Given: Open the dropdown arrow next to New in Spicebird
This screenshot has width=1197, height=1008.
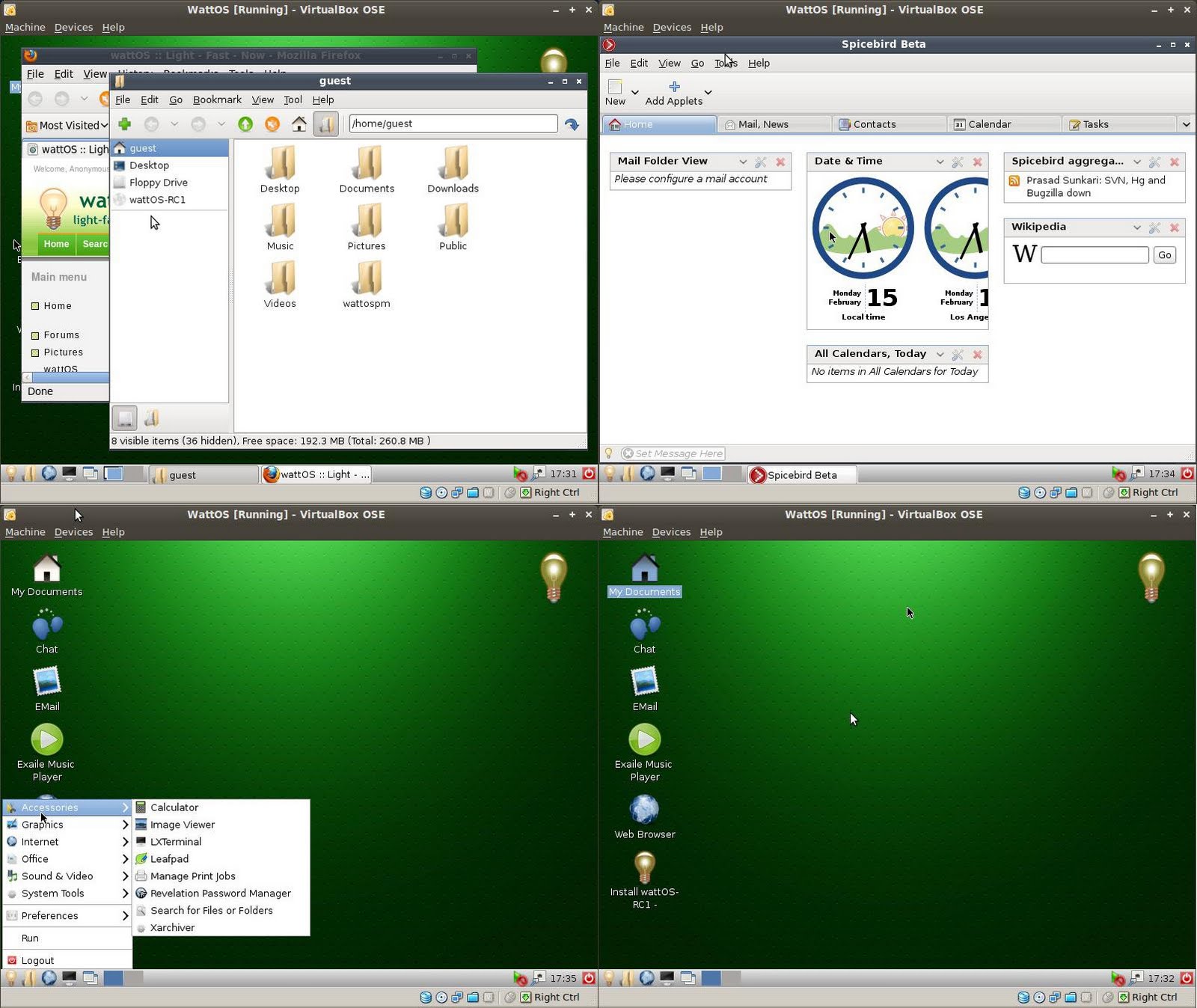Looking at the screenshot, I should (635, 93).
